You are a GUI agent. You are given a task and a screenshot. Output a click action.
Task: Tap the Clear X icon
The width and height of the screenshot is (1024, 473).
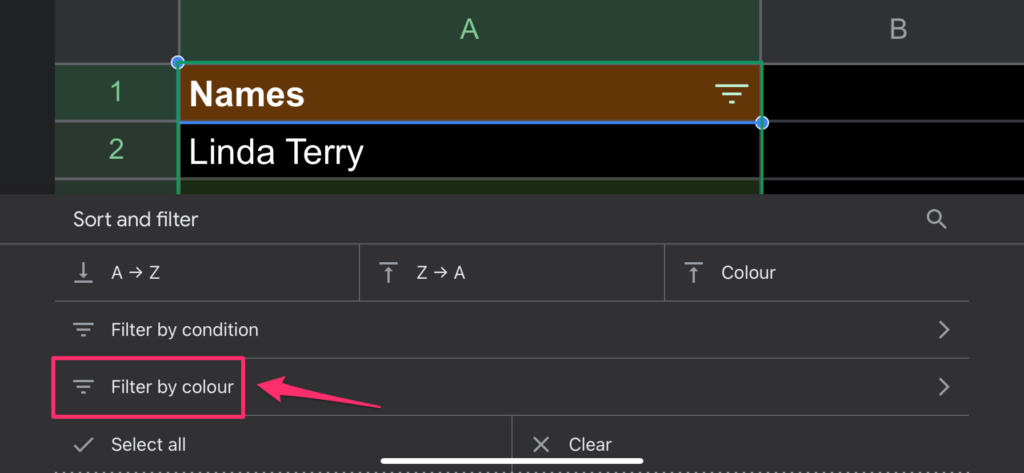click(x=541, y=445)
